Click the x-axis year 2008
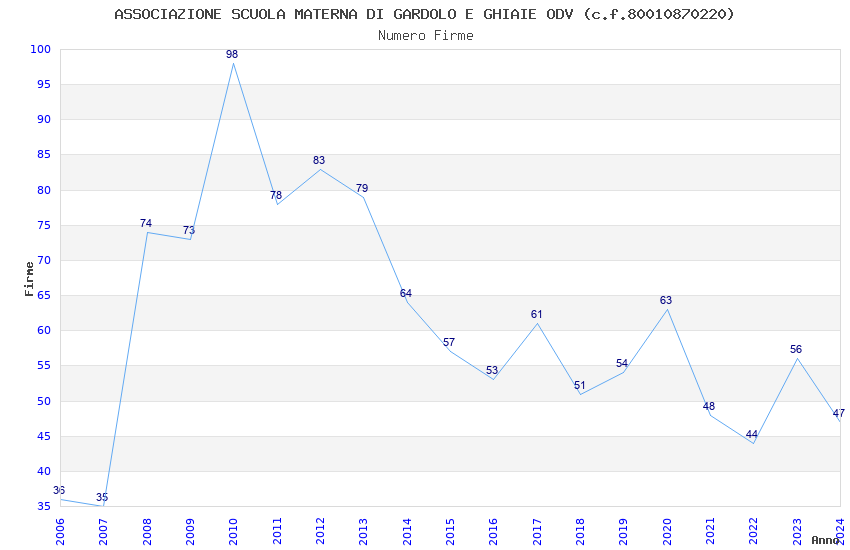This screenshot has width=850, height=550. 147,532
